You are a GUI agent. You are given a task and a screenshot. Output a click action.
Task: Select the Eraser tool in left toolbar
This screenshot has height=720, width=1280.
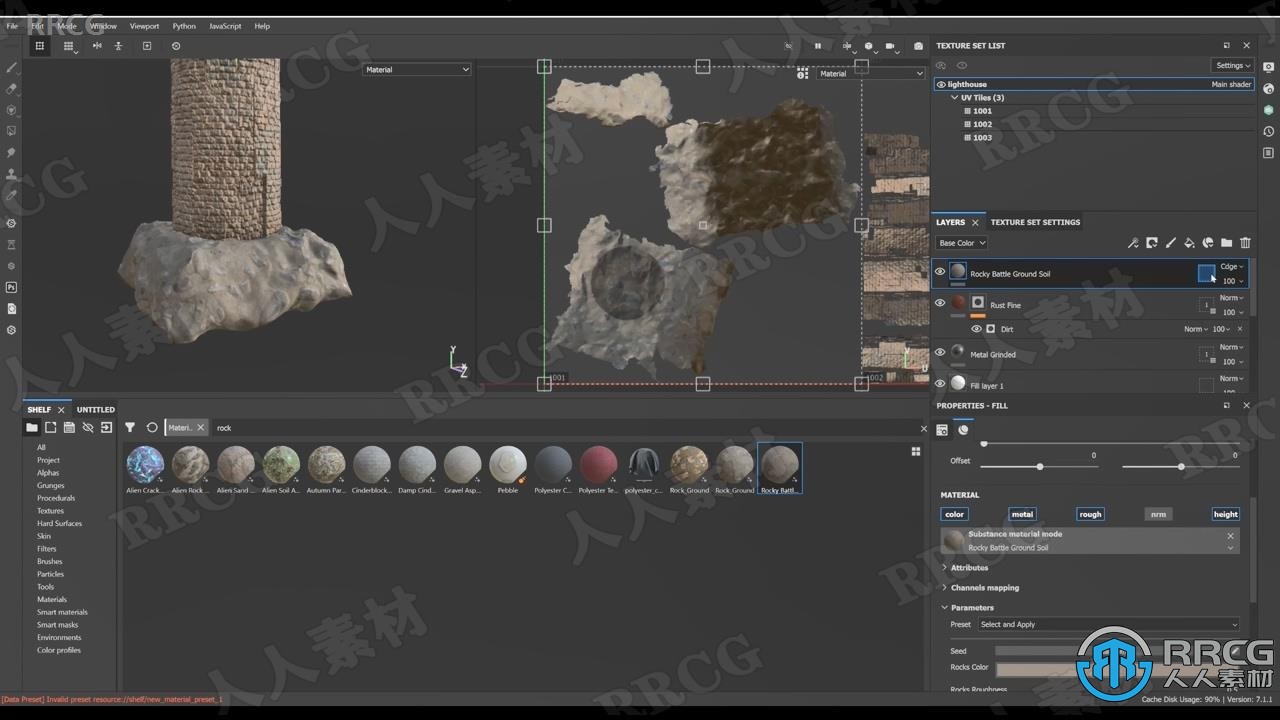(x=12, y=89)
